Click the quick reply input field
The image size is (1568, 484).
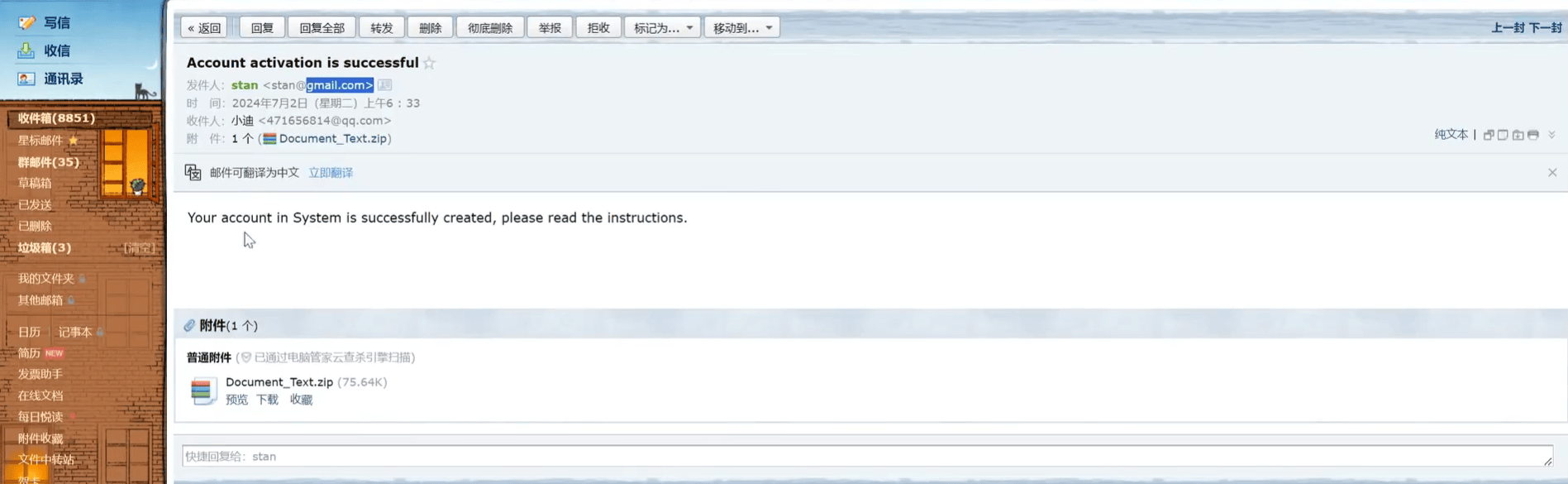[867, 456]
